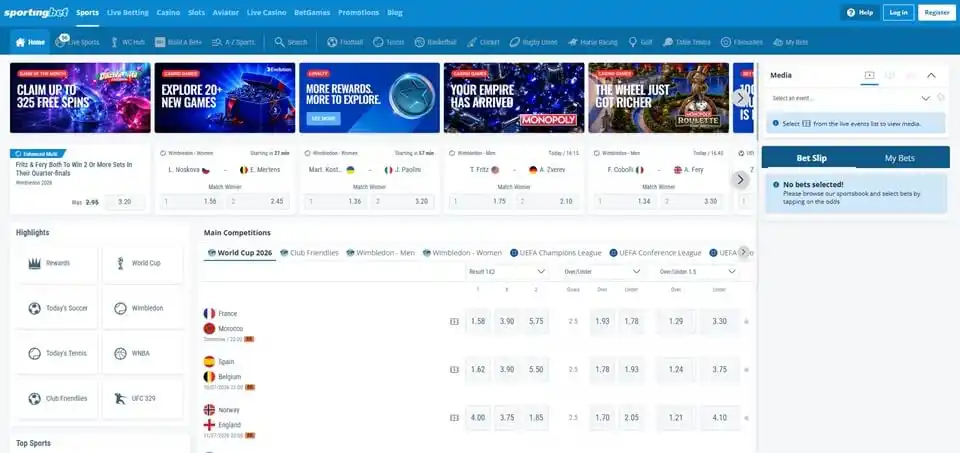Screen dimensions: 960x453
Task: Open the Select an event dropdown
Action: pos(851,98)
